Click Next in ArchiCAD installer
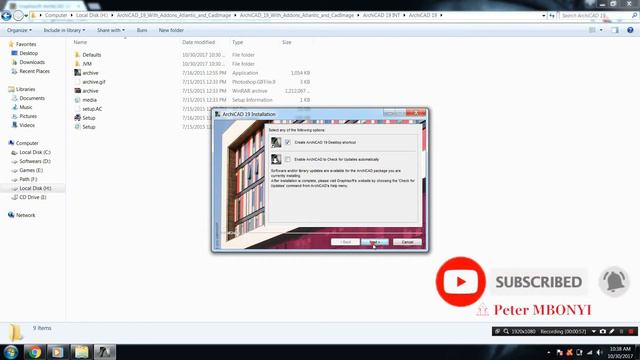Viewport: 640px width, 360px height. point(375,242)
